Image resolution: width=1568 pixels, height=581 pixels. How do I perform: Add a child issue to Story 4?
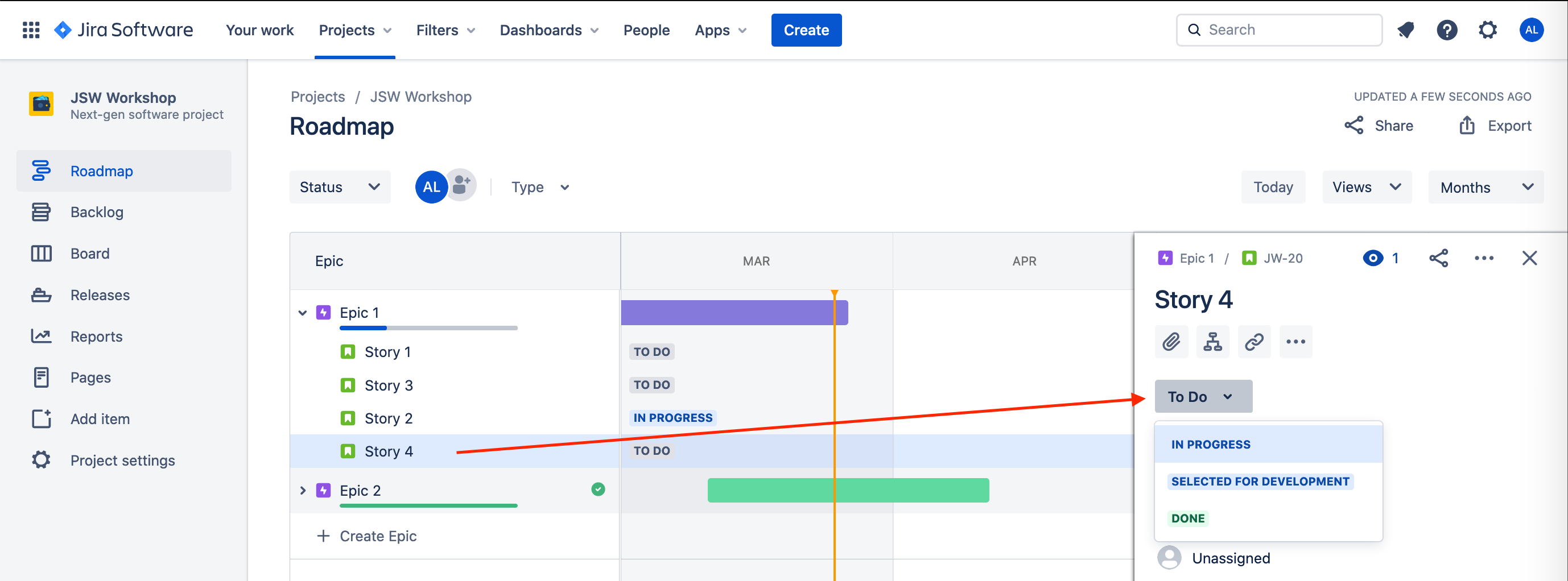coord(1212,342)
